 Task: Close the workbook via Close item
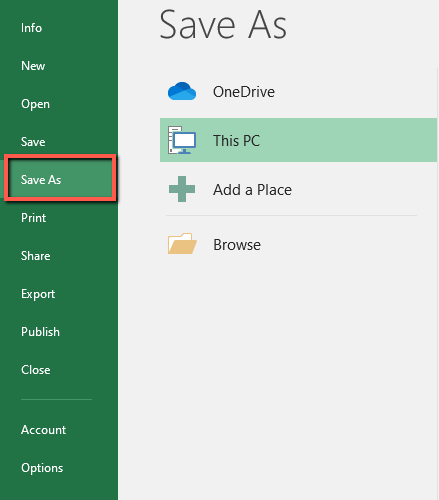pos(36,370)
